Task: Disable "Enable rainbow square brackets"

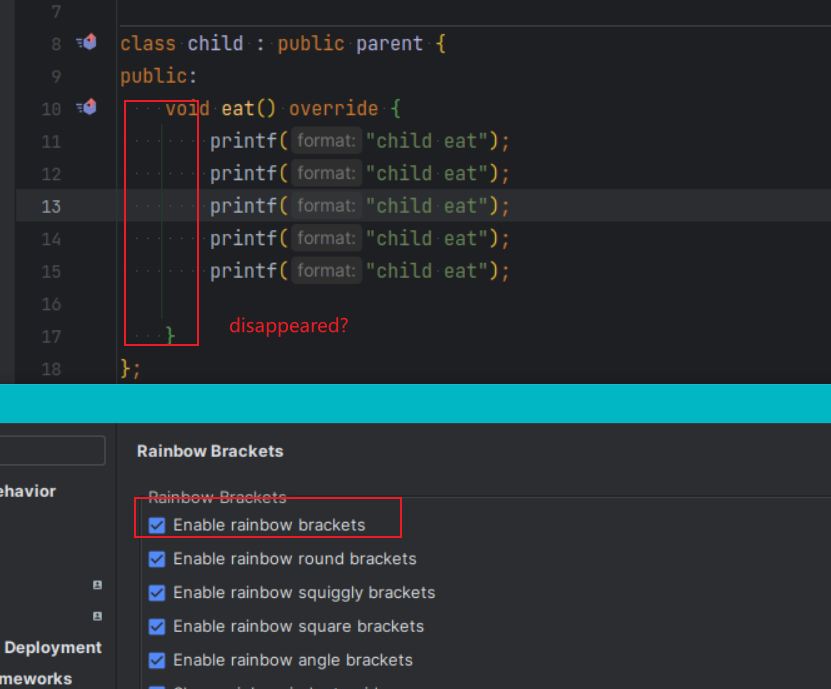Action: click(x=157, y=626)
